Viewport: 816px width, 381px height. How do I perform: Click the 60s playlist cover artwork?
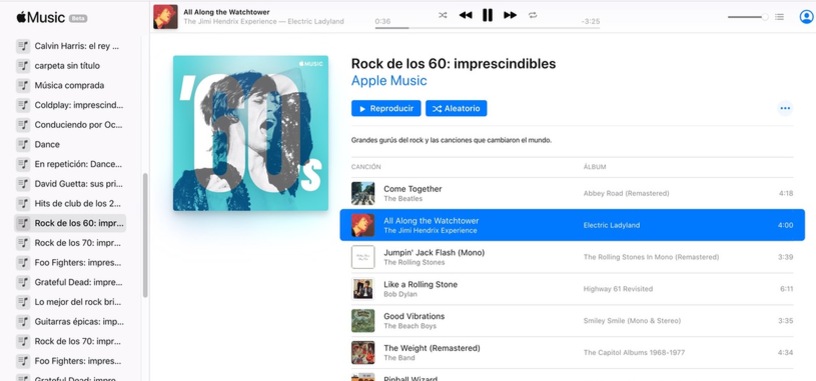tap(250, 133)
